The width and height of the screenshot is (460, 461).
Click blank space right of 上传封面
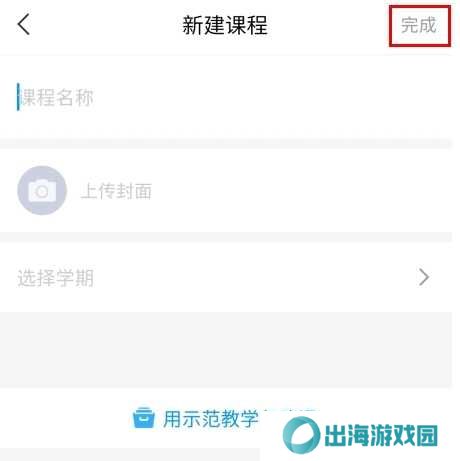click(x=300, y=191)
